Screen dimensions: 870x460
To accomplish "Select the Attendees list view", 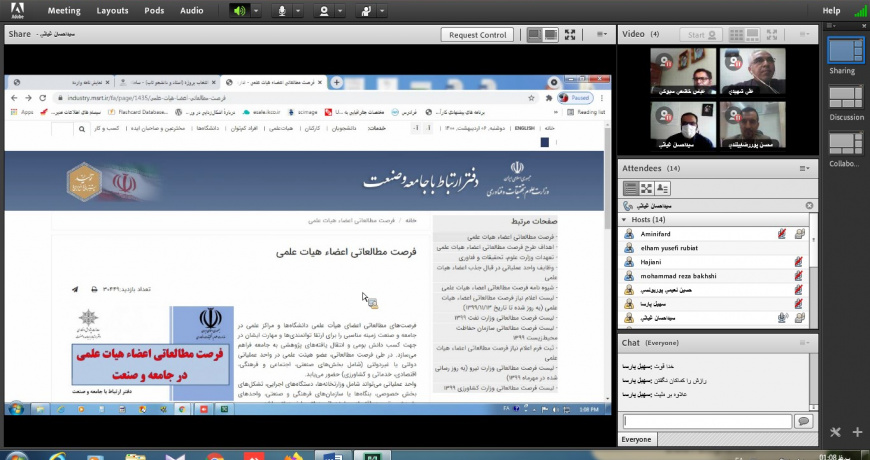I will point(630,189).
